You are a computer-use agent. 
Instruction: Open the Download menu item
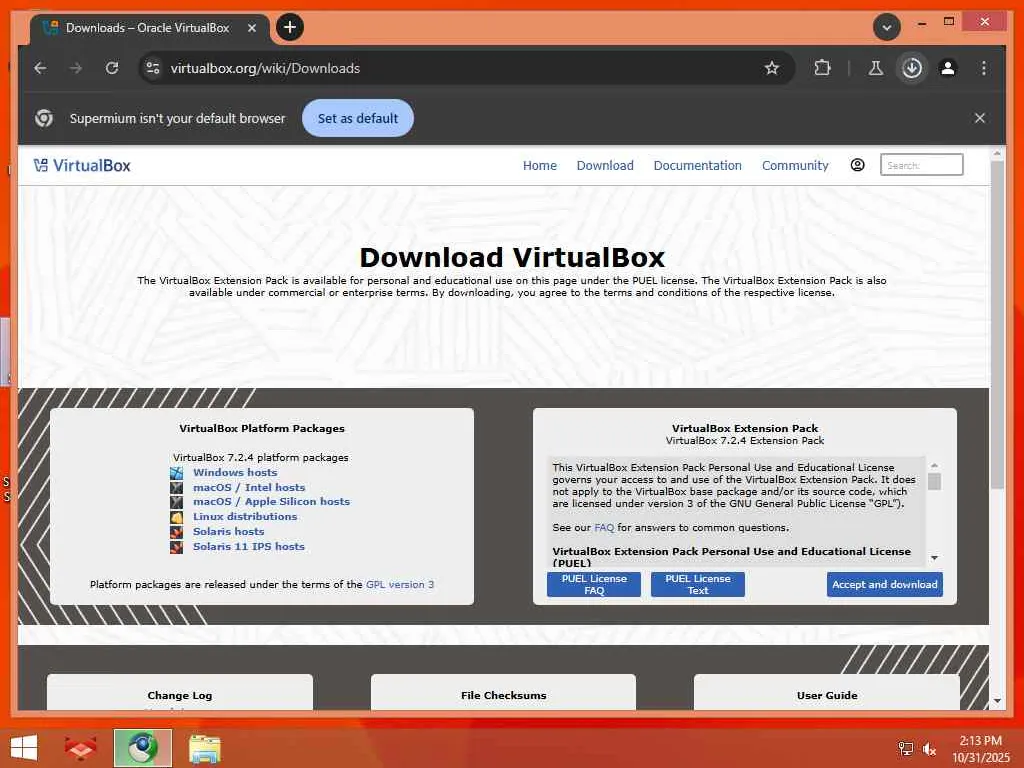pos(605,166)
